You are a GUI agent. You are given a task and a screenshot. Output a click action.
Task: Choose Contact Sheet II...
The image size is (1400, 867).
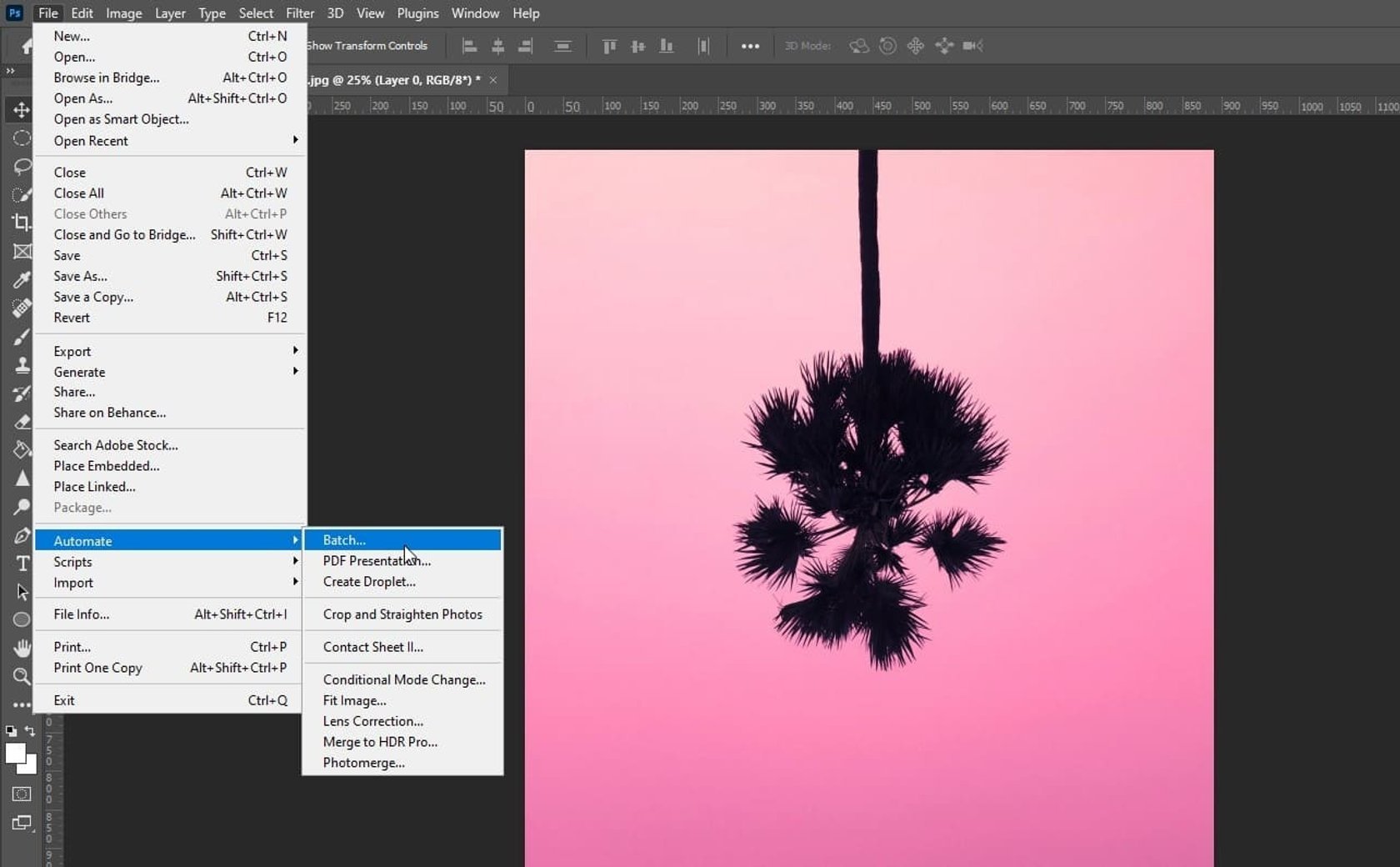point(402,647)
